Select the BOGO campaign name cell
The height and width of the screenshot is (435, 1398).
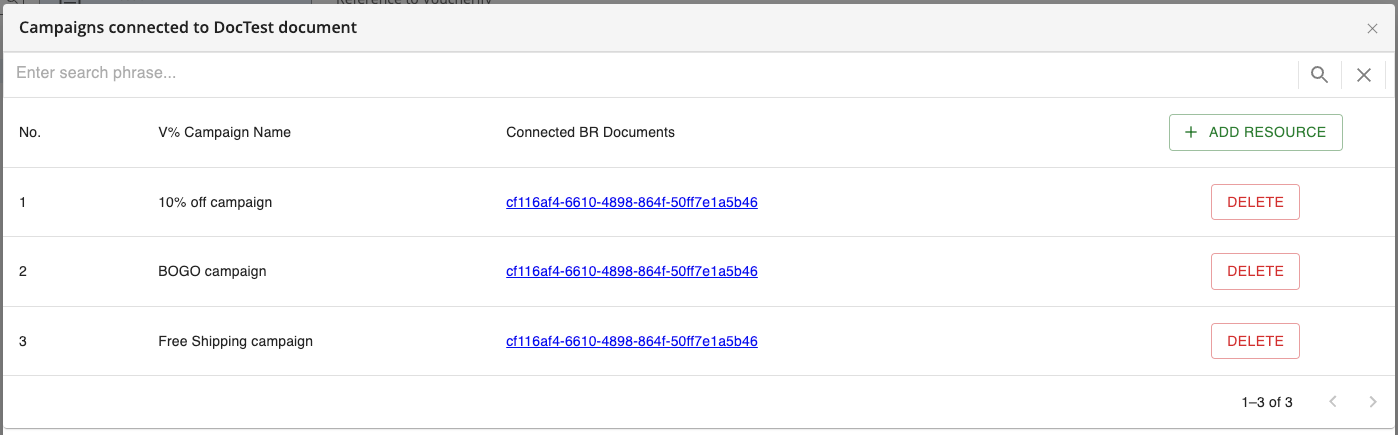pyautogui.click(x=212, y=271)
